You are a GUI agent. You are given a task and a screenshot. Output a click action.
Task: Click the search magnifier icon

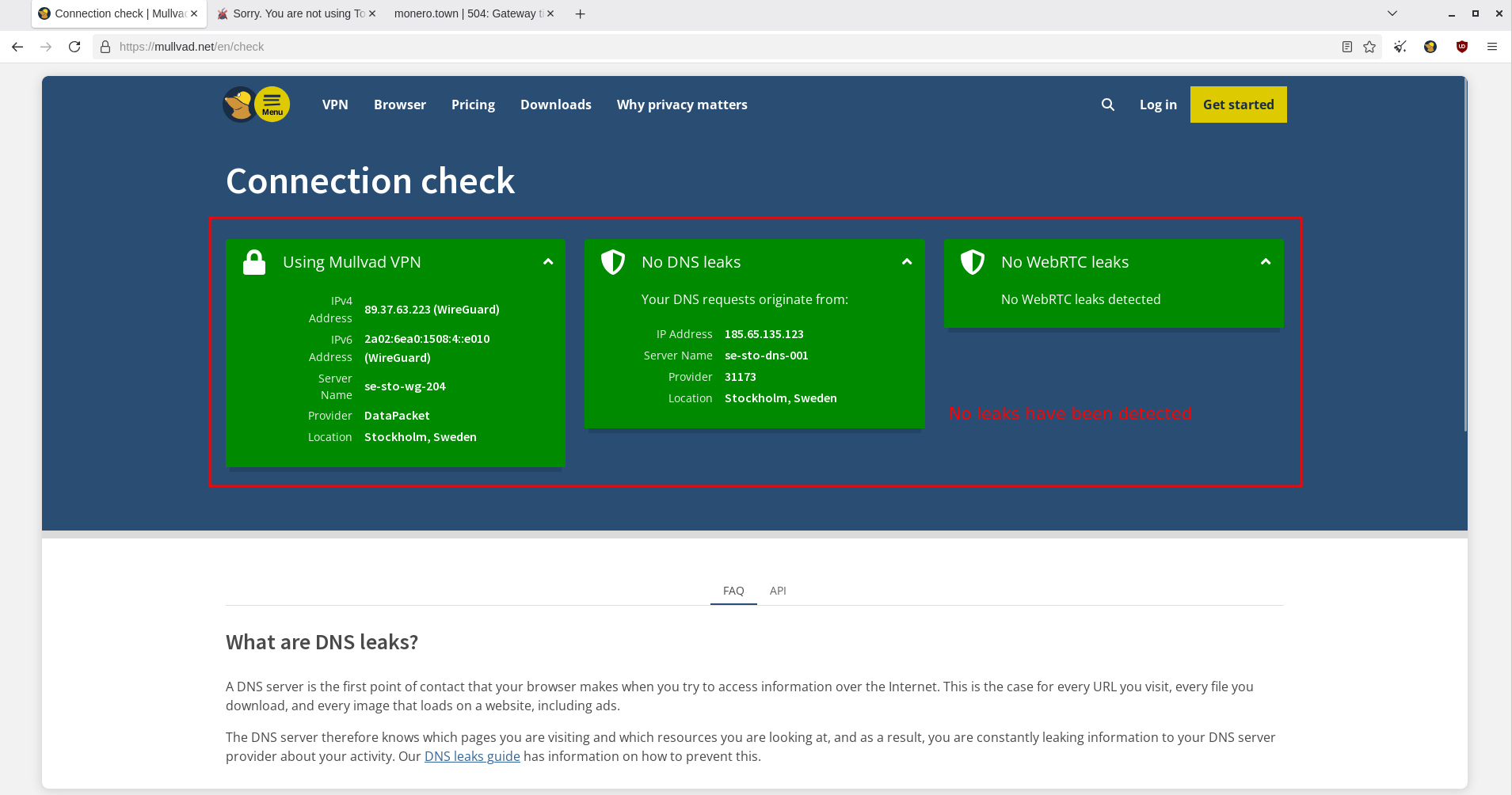[1107, 105]
